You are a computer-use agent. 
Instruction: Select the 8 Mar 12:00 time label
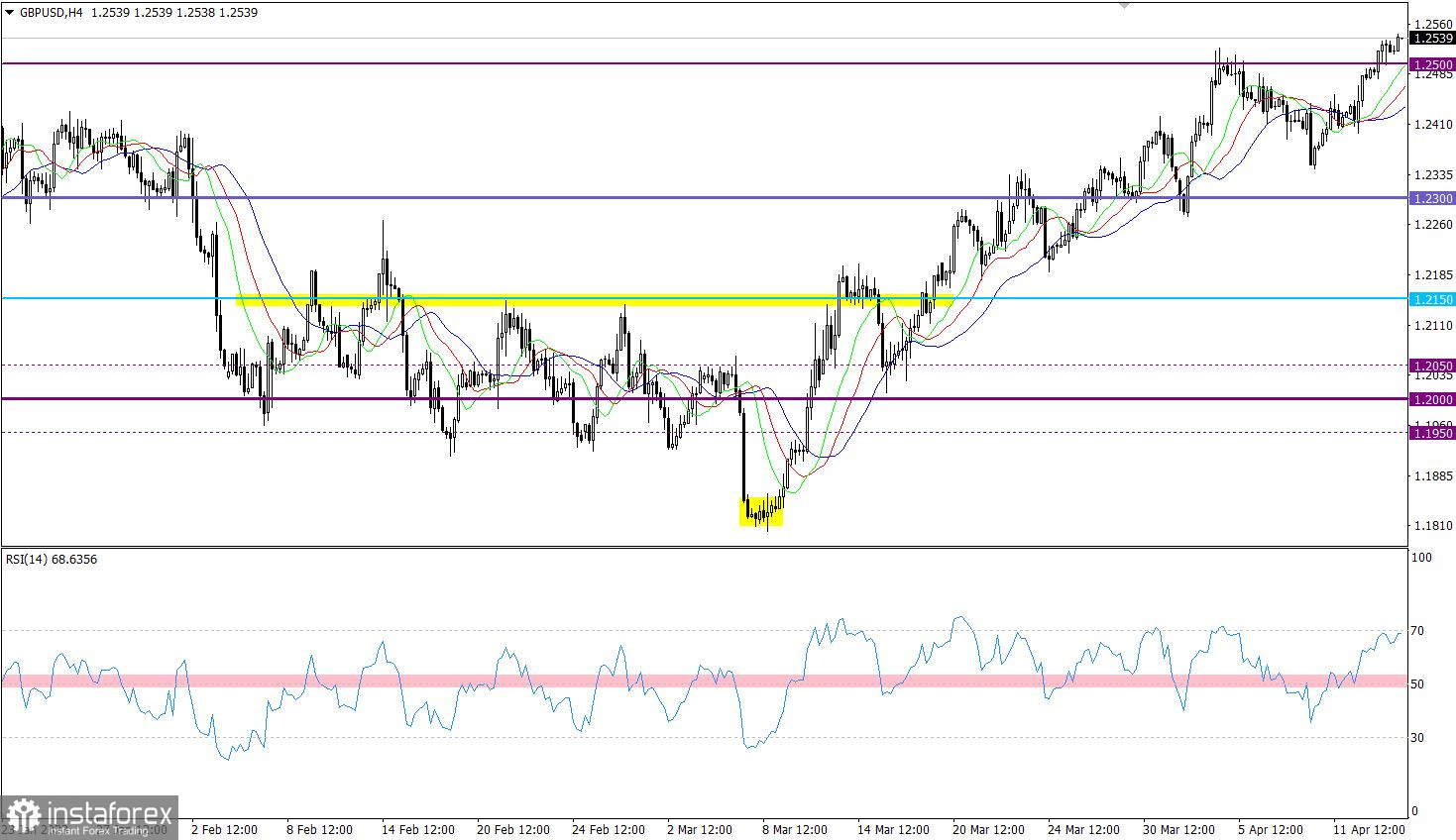pyautogui.click(x=796, y=830)
